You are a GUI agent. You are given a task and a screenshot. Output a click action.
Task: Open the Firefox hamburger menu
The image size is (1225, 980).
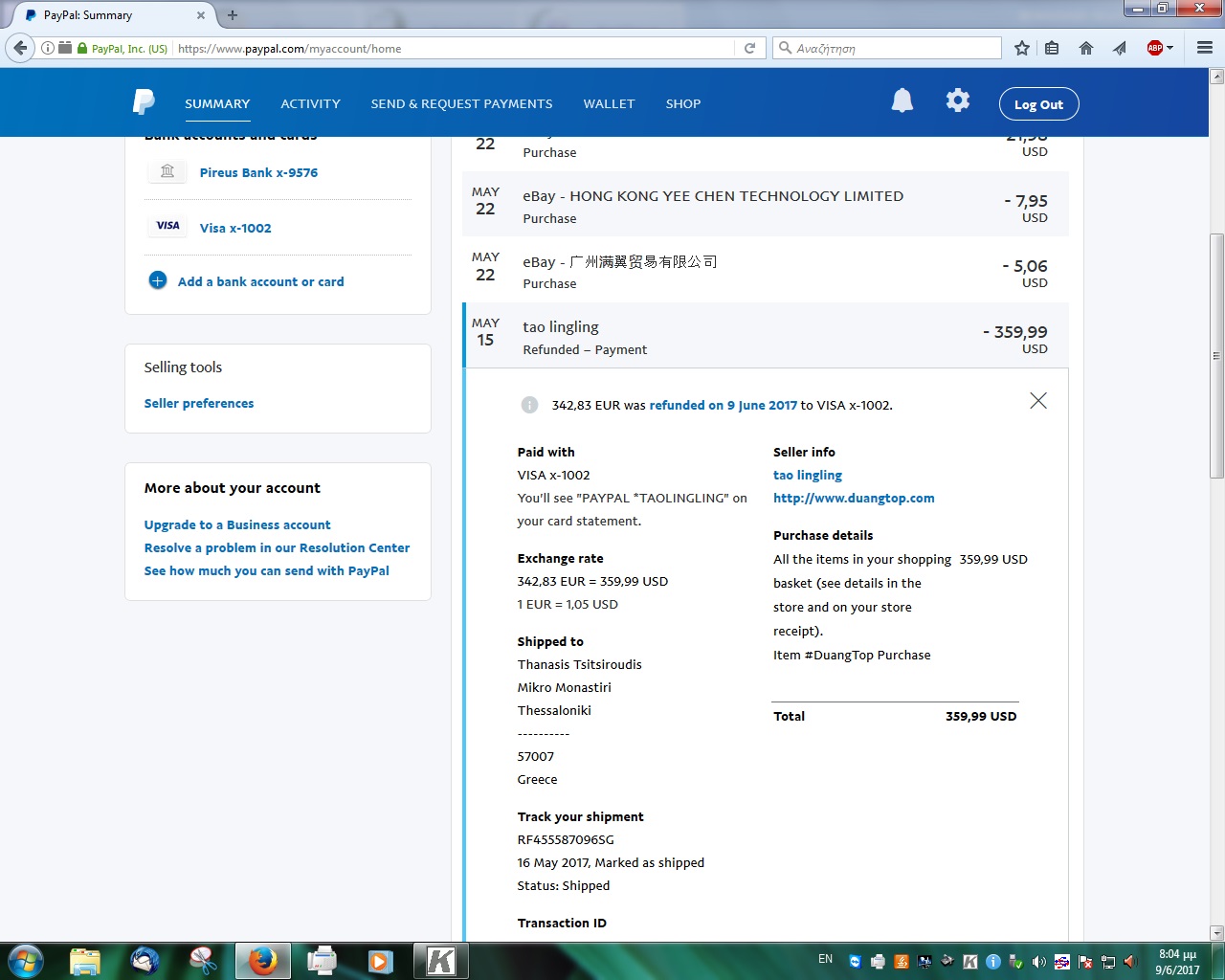(1204, 48)
